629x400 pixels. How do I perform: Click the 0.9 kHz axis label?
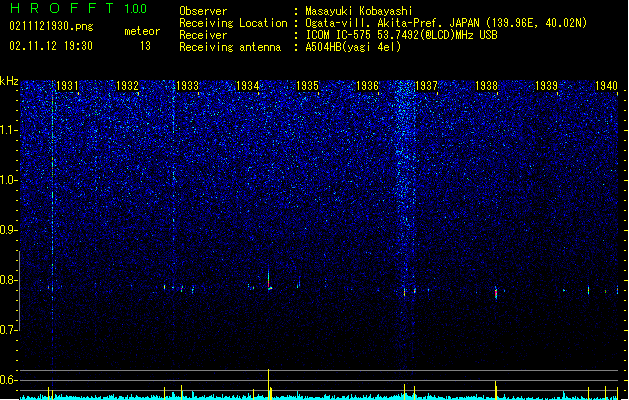[9, 230]
